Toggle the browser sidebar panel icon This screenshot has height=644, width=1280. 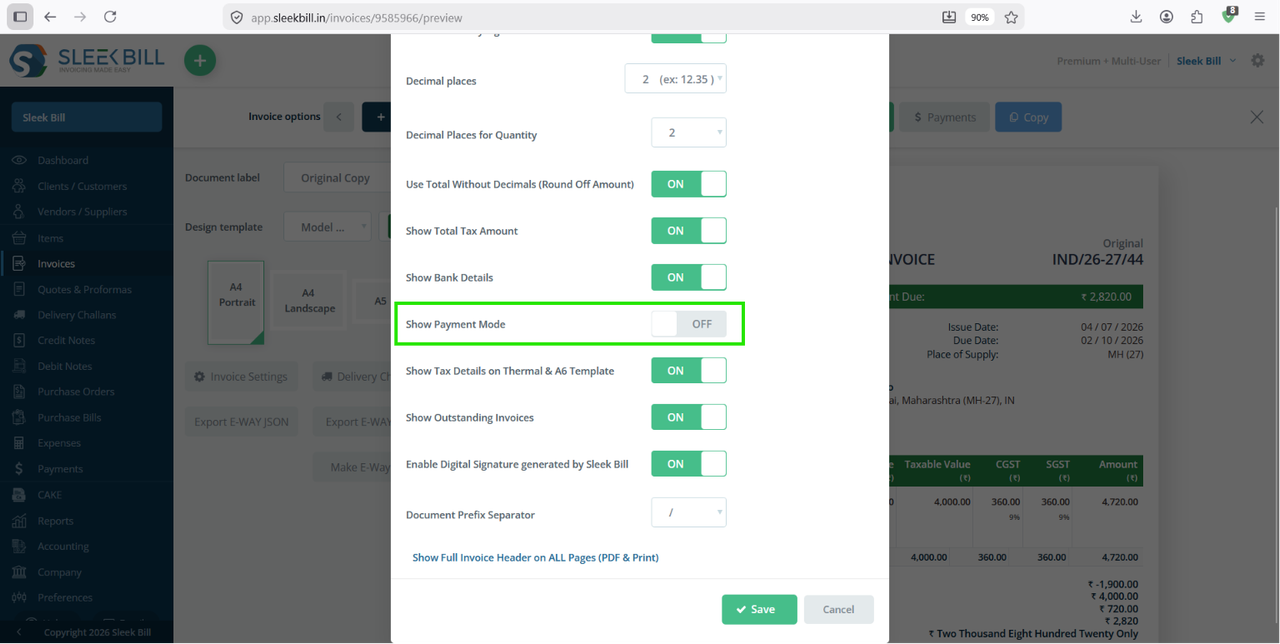tap(20, 17)
